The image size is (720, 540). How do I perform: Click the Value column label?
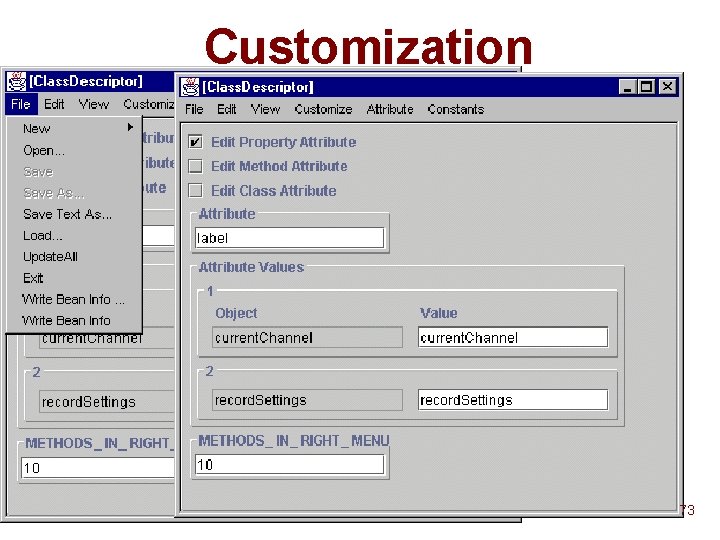click(439, 313)
